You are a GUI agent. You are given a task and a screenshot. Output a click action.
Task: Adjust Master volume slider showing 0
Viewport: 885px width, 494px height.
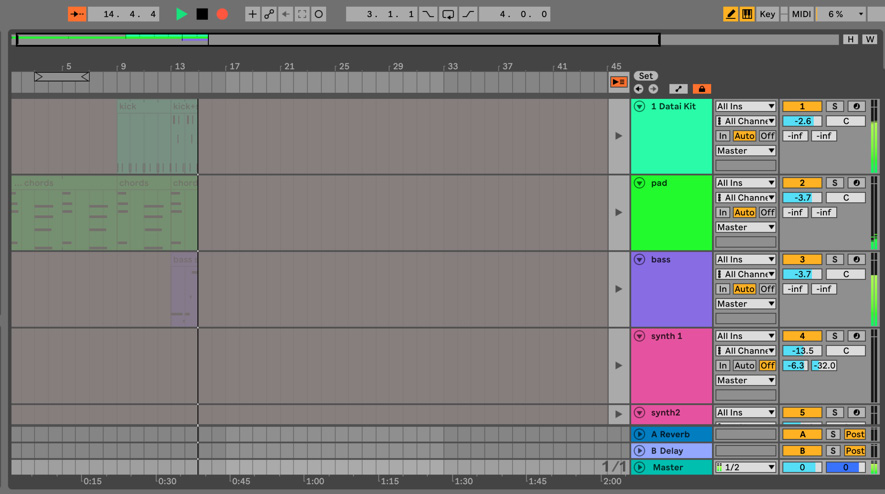(x=802, y=467)
